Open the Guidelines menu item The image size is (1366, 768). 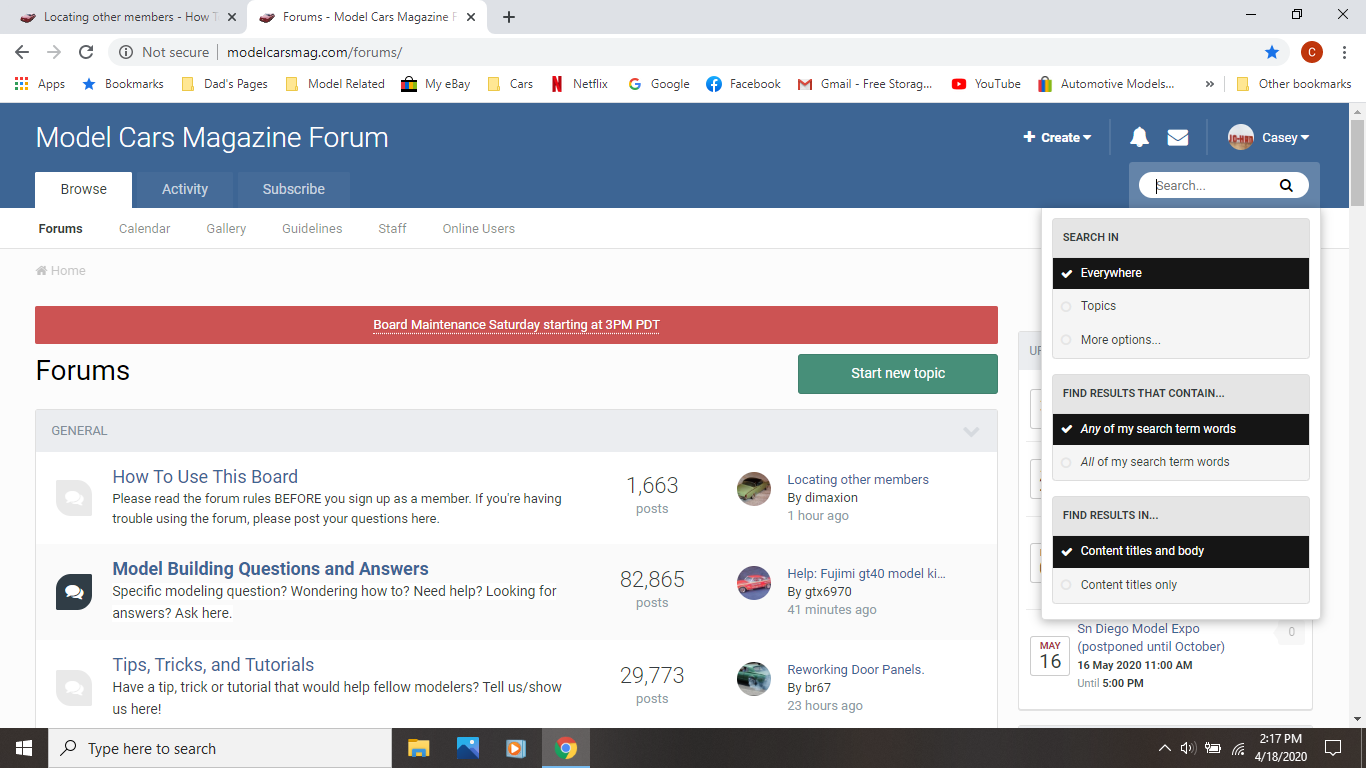(x=312, y=229)
